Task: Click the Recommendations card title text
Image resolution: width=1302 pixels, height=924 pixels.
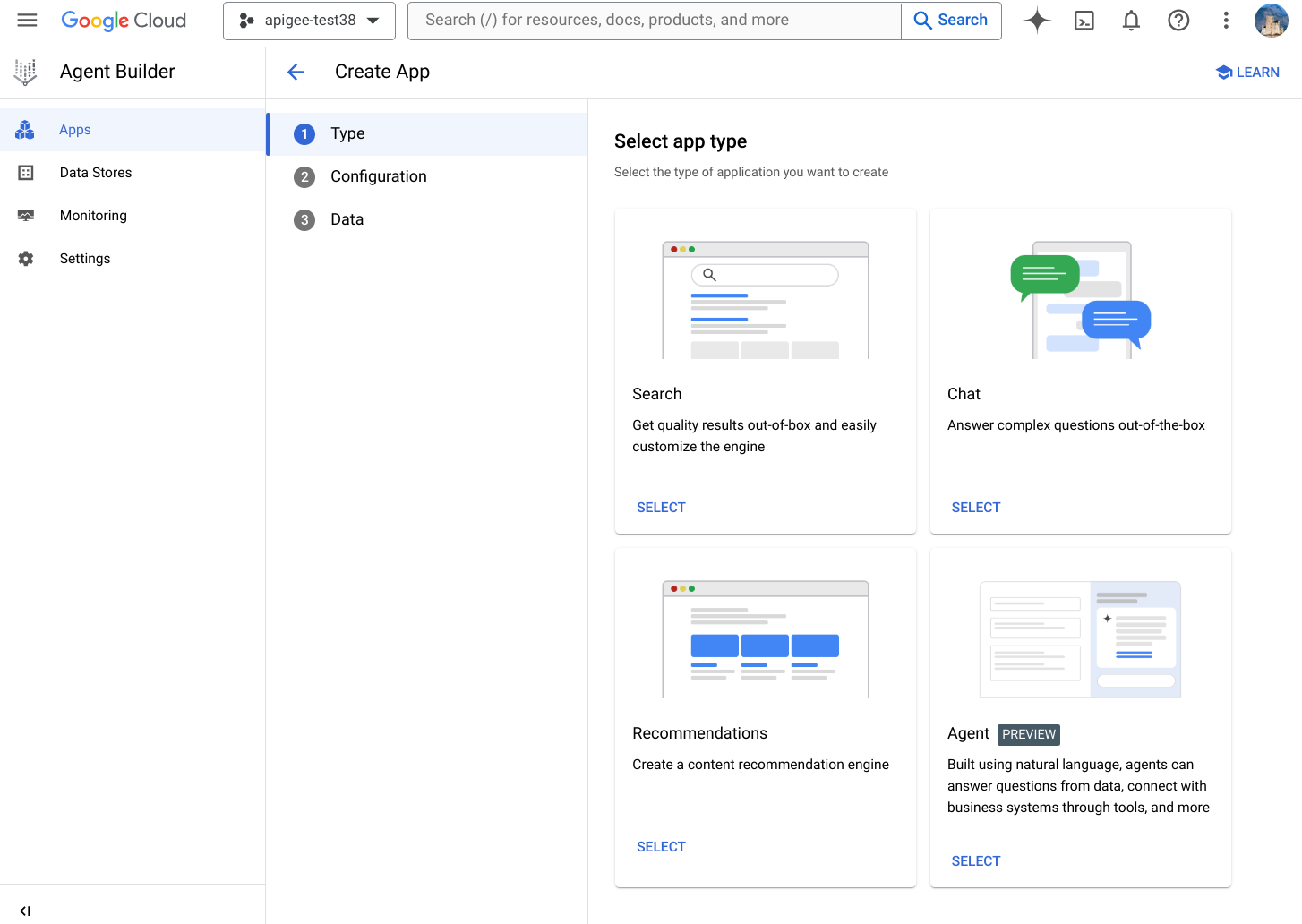Action: tap(700, 733)
